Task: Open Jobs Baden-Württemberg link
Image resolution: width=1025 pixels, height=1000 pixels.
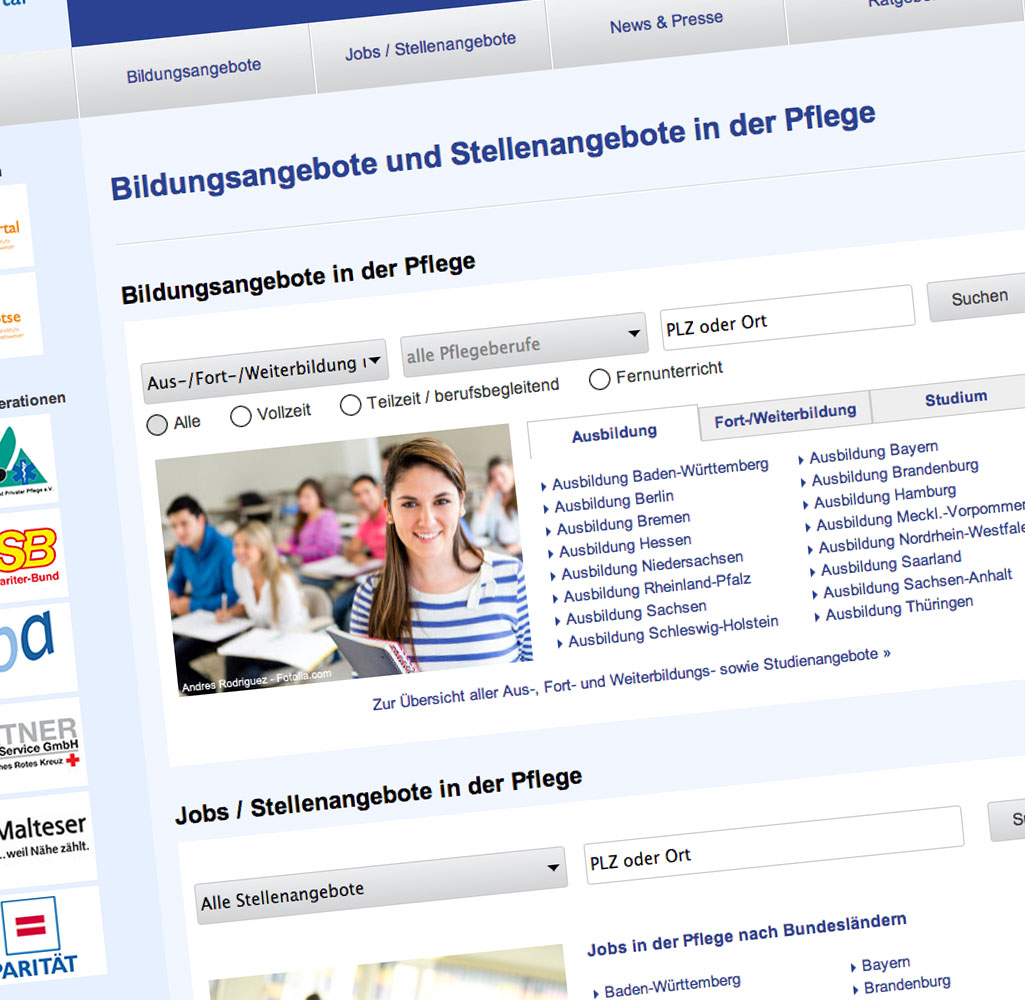Action: click(x=672, y=986)
